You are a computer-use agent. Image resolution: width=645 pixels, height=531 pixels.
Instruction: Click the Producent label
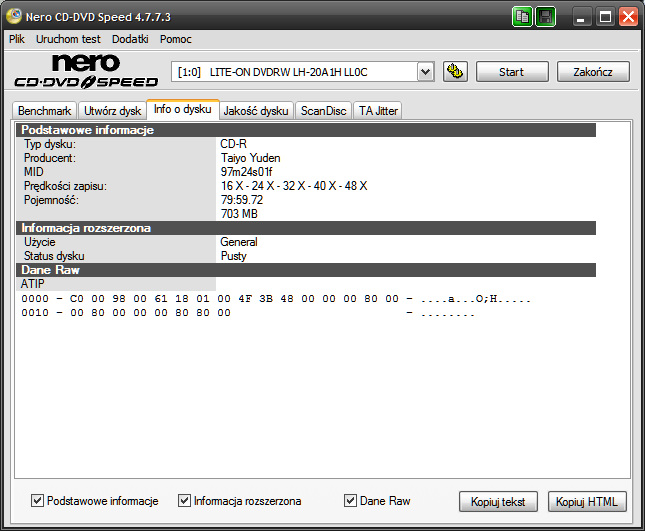click(x=50, y=158)
